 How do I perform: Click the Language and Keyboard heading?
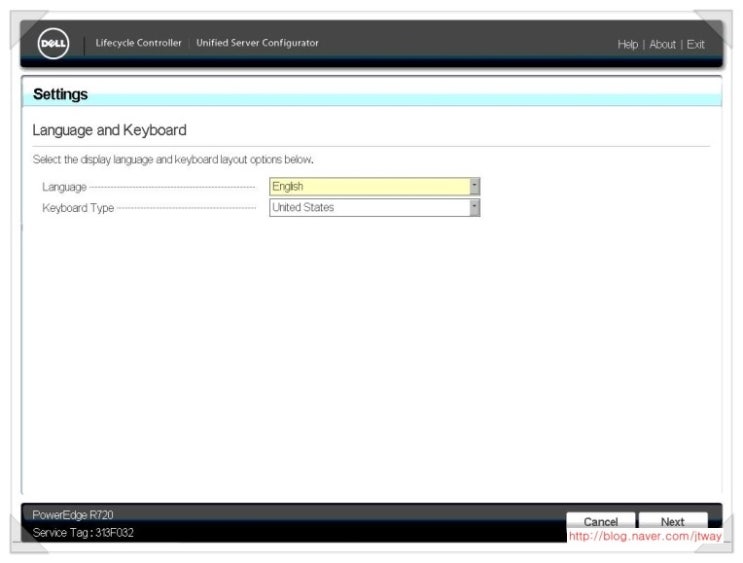click(x=109, y=130)
